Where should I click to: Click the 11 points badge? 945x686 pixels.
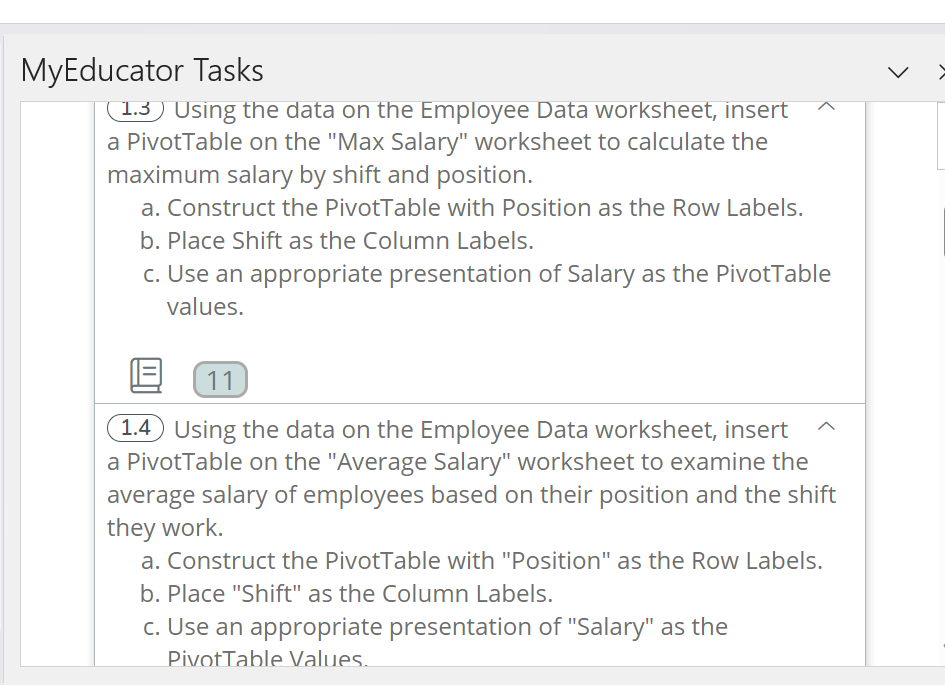coord(220,379)
